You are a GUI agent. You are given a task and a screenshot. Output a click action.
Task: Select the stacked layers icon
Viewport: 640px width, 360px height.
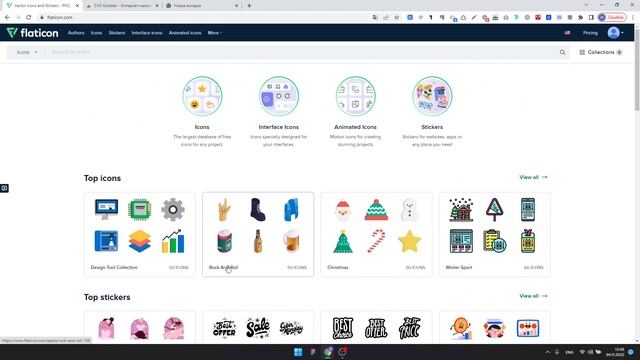click(140, 241)
